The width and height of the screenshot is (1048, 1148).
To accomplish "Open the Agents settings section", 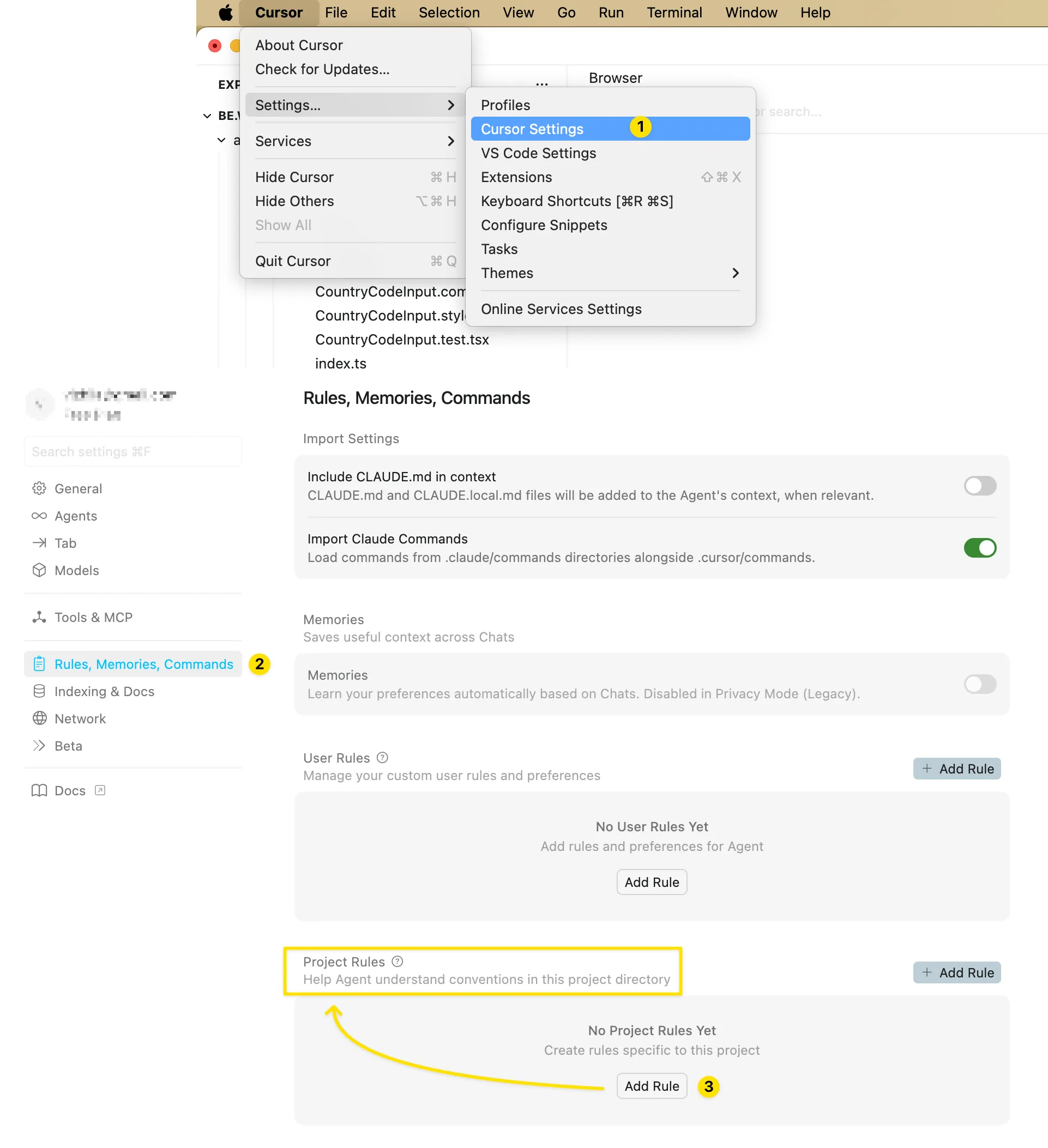I will tap(75, 516).
